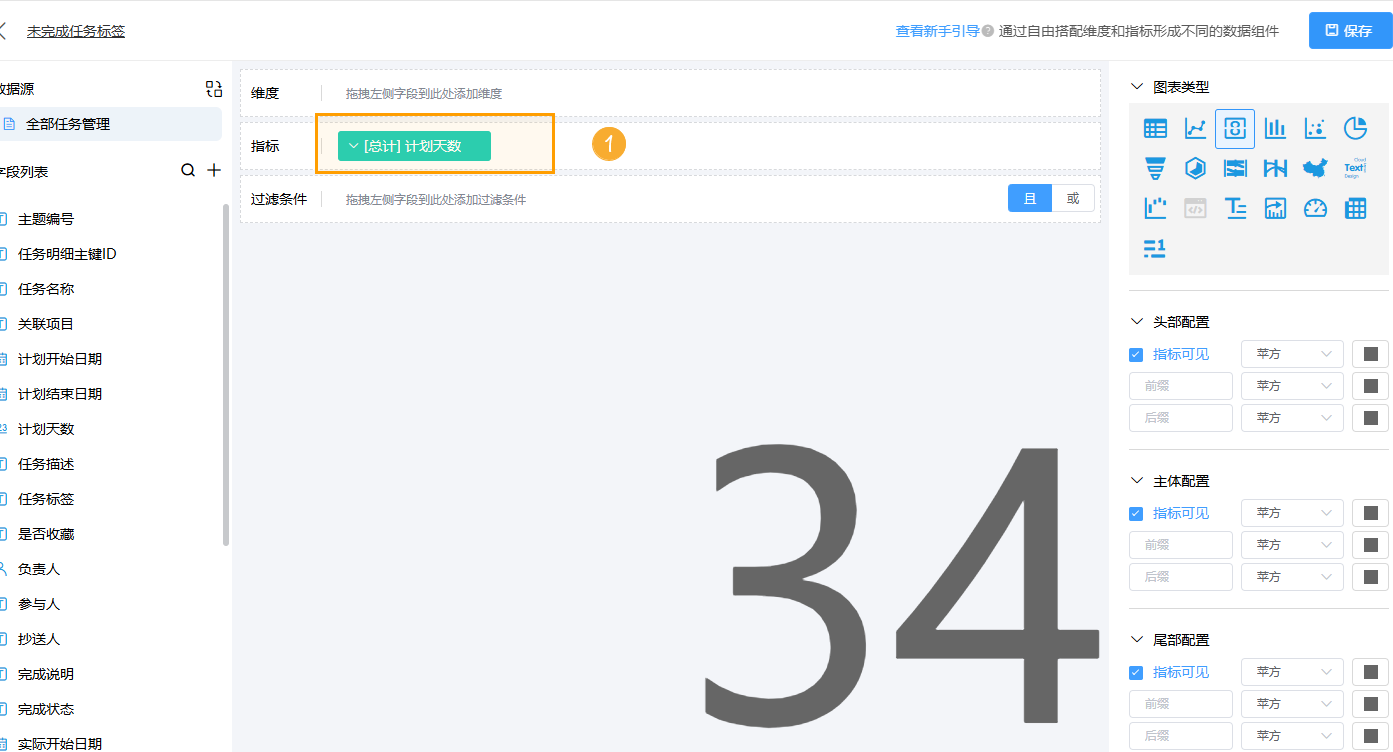Disable 指标可见 in 尾部配置 section
The width and height of the screenshot is (1393, 752).
(x=1136, y=672)
